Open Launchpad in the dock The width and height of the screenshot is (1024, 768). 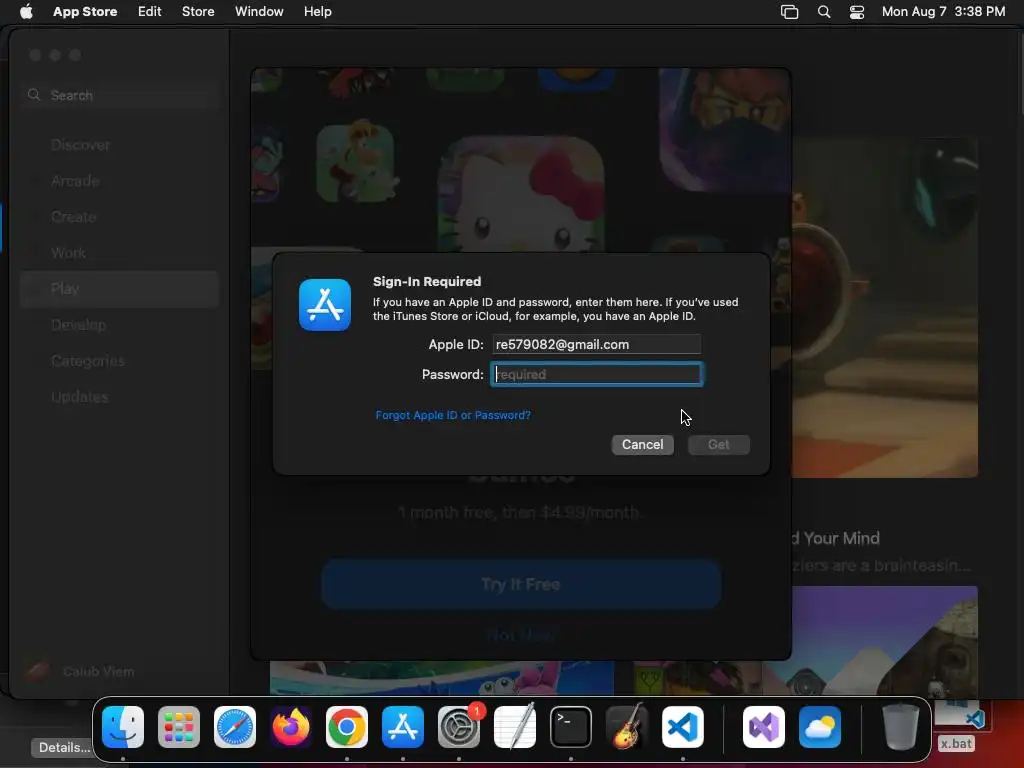(179, 727)
